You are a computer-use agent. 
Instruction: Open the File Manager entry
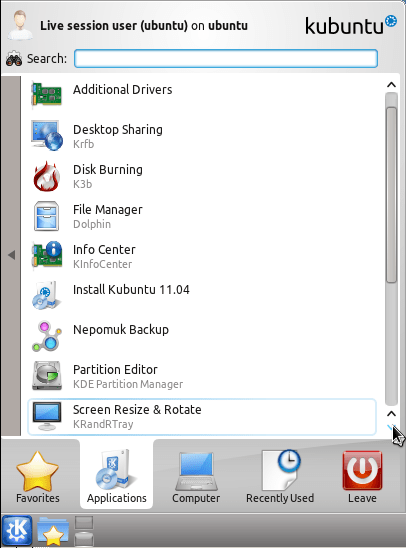[202, 216]
